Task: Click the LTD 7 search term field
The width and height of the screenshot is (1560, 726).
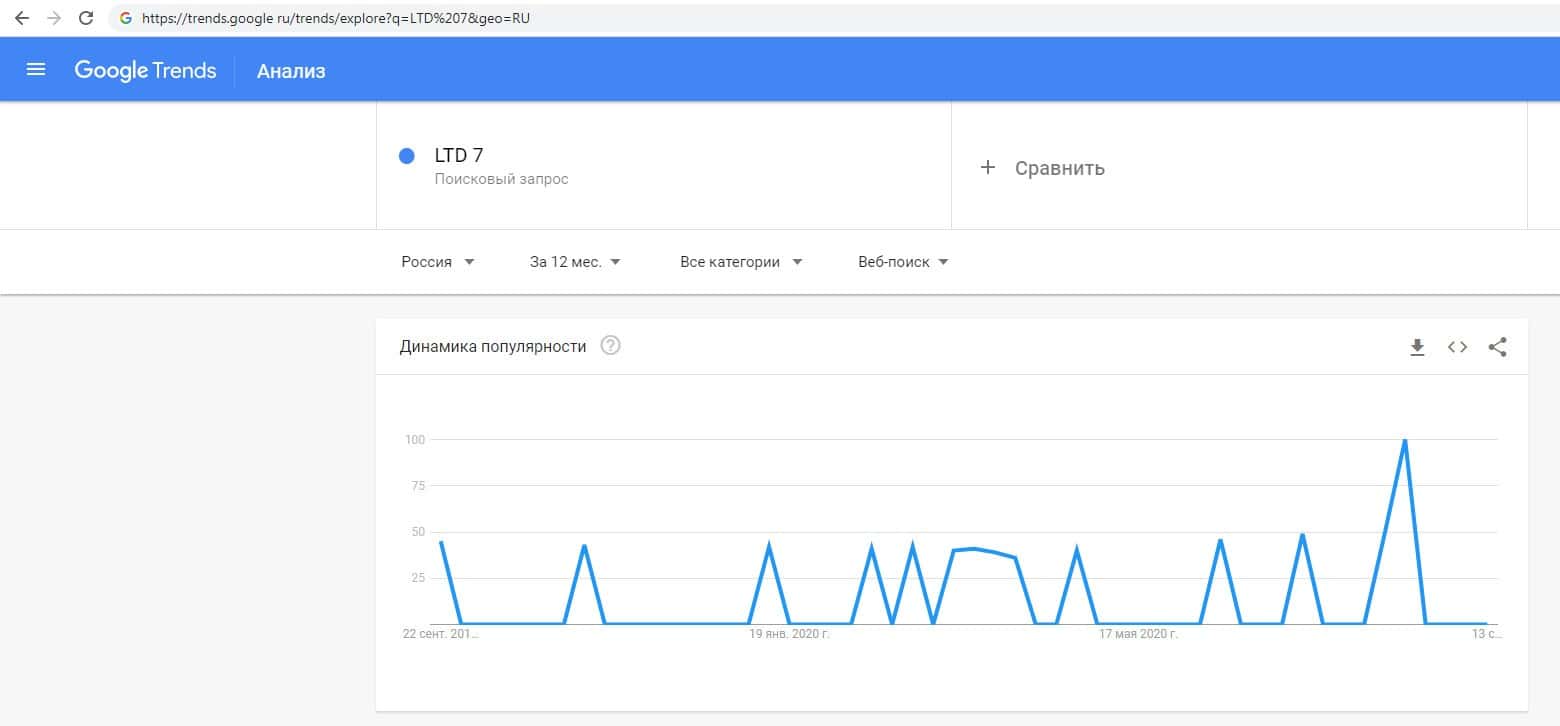Action: pyautogui.click(x=460, y=155)
